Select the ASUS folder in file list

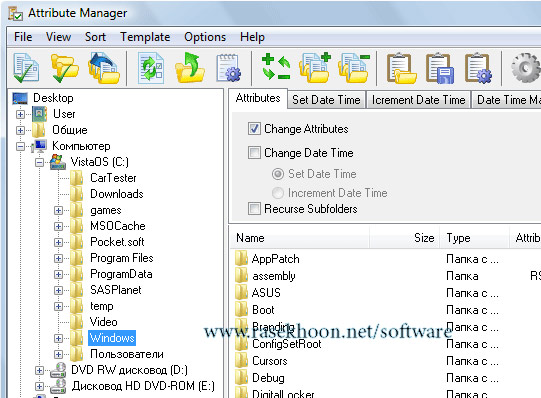point(266,292)
